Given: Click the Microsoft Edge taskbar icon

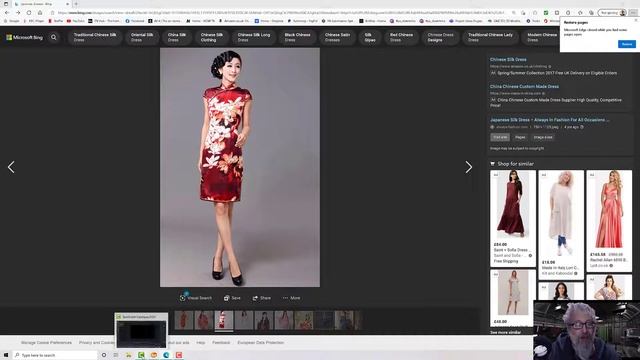Looking at the screenshot, I should point(166,355).
